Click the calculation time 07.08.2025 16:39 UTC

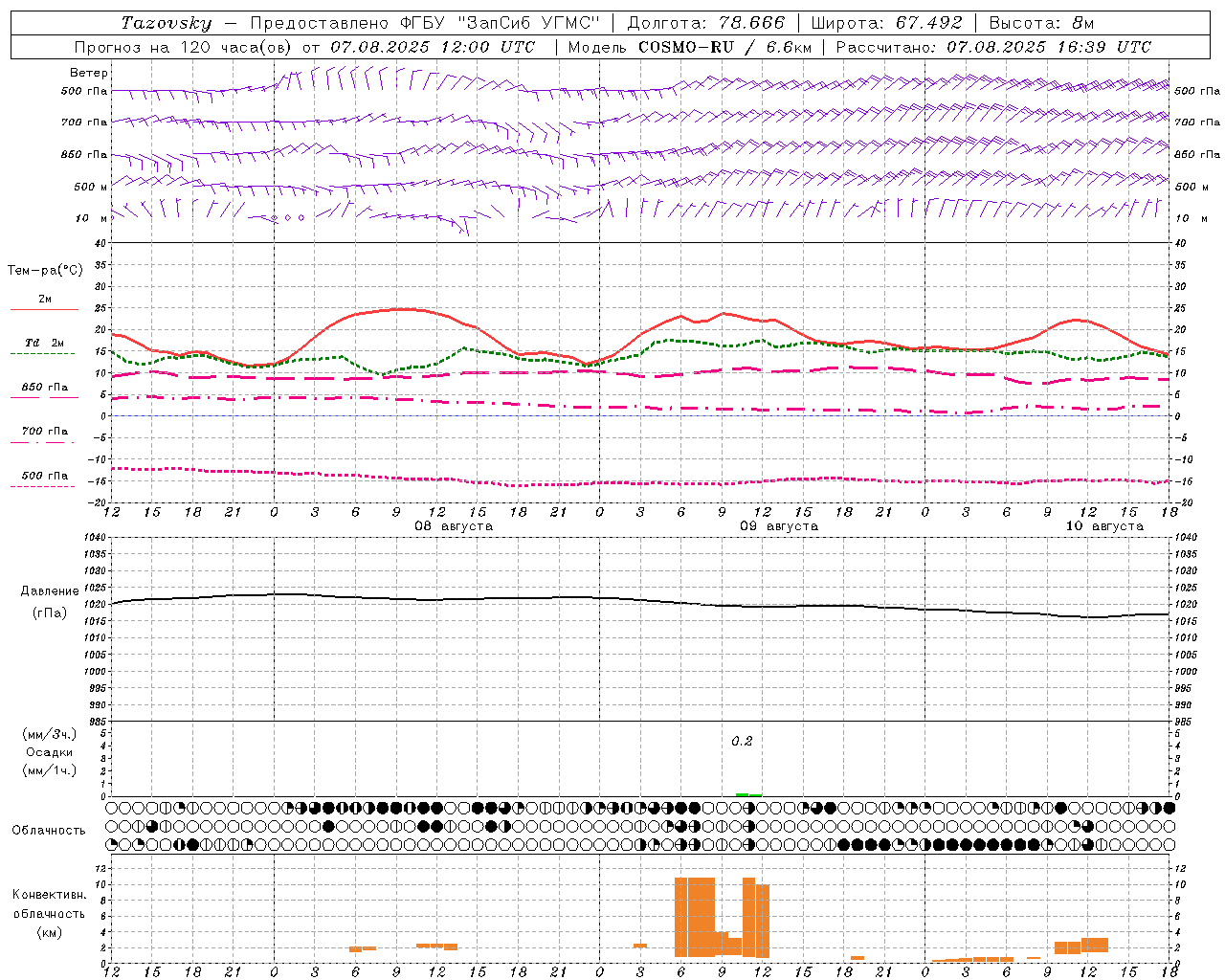(1049, 47)
